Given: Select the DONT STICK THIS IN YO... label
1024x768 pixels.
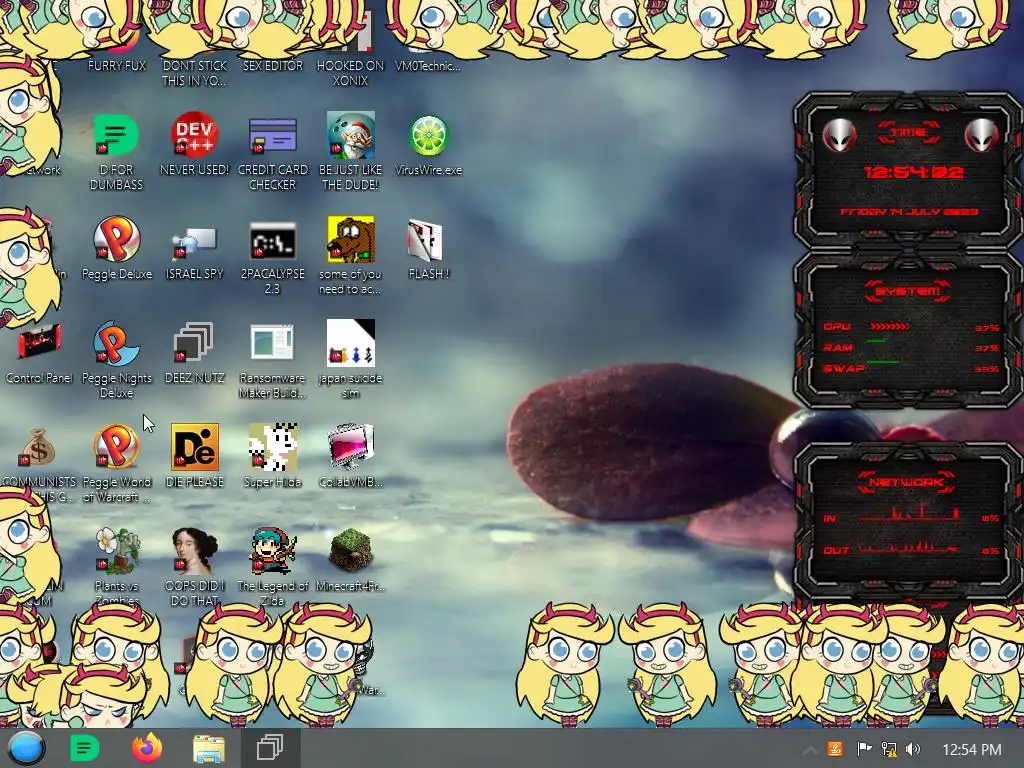Looking at the screenshot, I should [x=194, y=73].
